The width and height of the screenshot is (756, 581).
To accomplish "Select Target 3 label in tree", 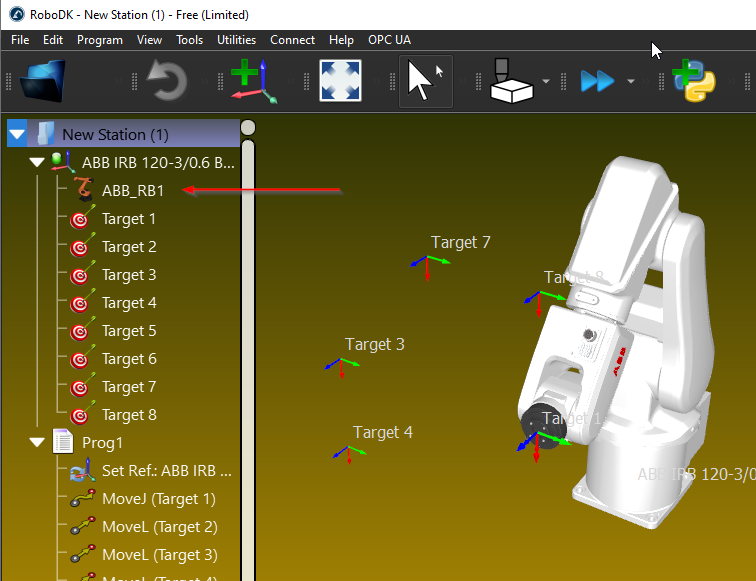I will coord(129,275).
